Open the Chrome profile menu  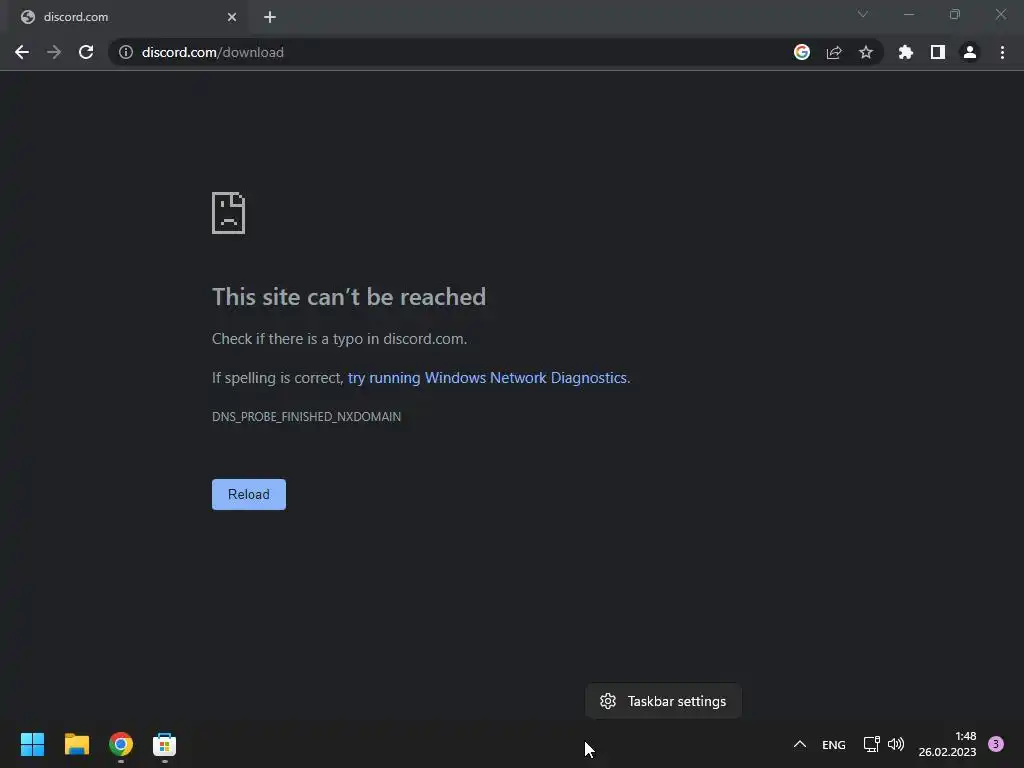[x=970, y=52]
